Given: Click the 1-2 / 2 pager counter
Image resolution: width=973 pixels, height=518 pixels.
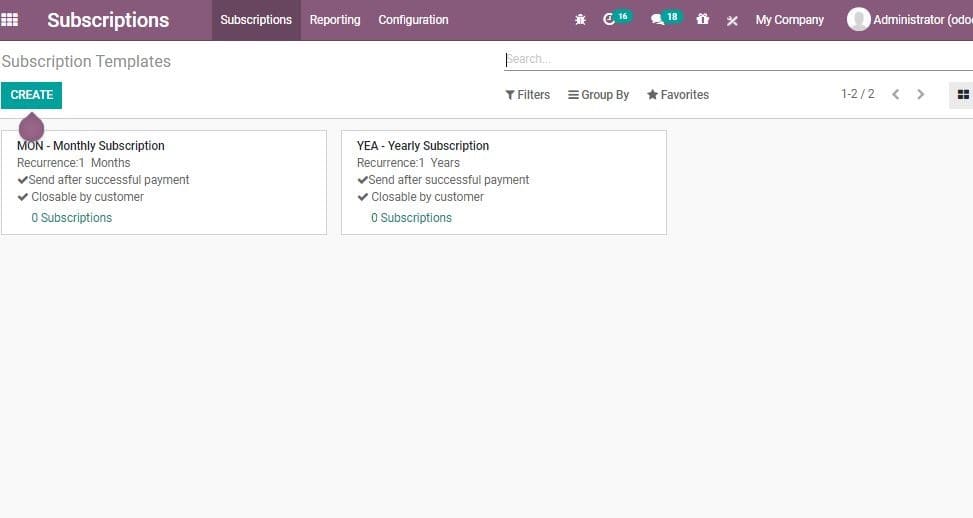Looking at the screenshot, I should [x=858, y=94].
